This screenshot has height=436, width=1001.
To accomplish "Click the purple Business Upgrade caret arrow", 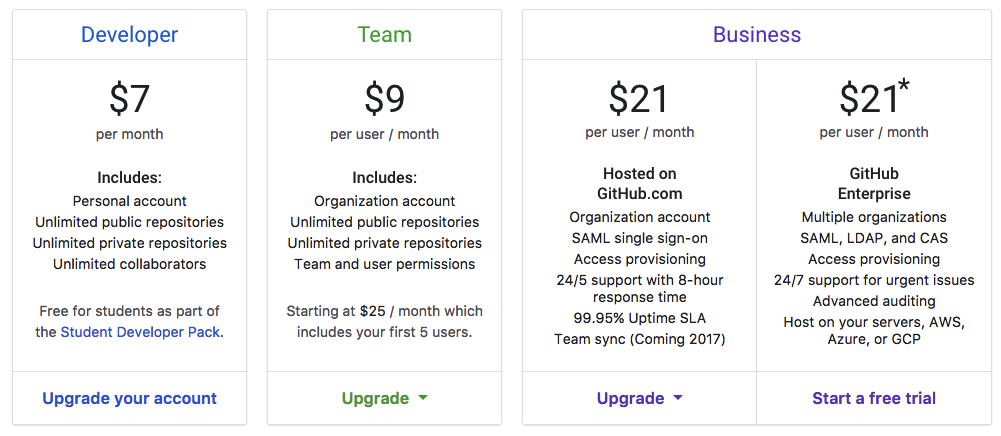I will [x=678, y=398].
